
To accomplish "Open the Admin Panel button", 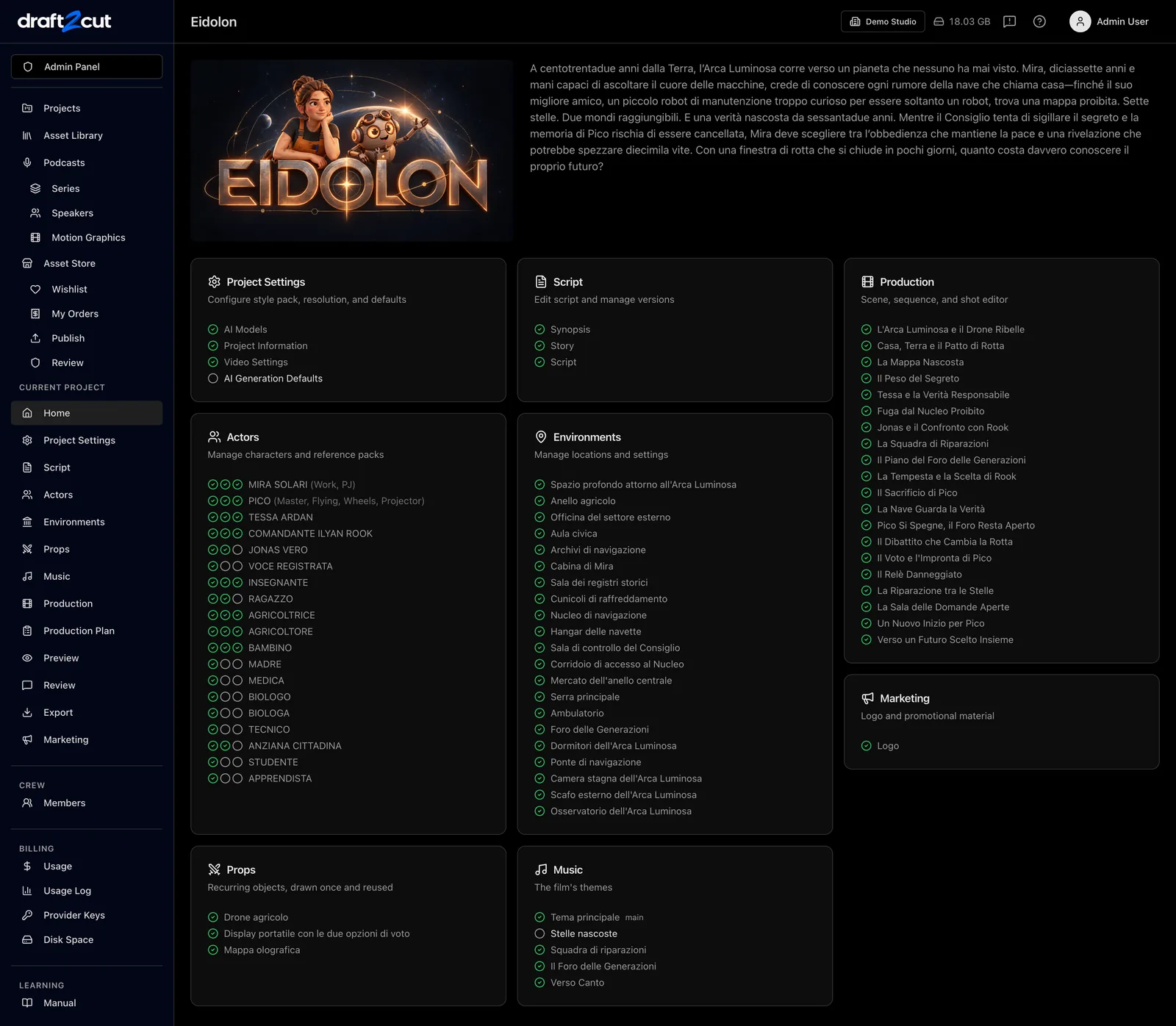I will (x=87, y=66).
